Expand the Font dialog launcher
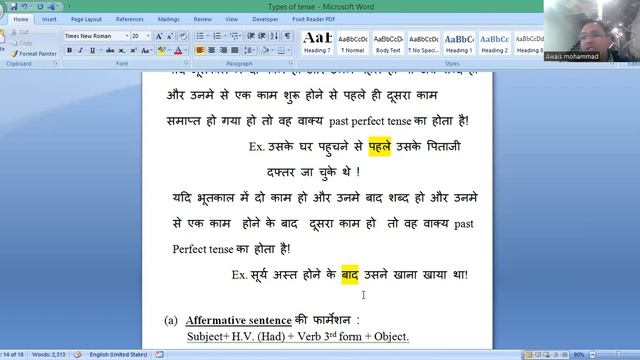 (x=186, y=63)
